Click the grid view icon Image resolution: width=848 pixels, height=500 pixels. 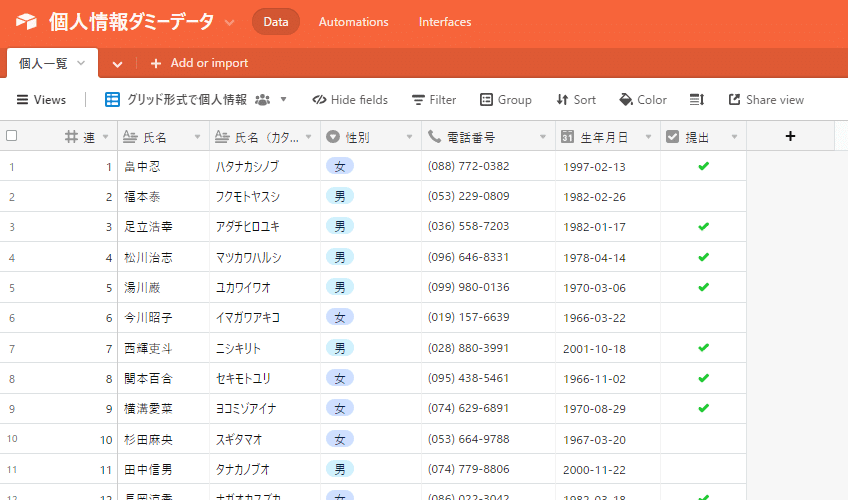(x=112, y=99)
